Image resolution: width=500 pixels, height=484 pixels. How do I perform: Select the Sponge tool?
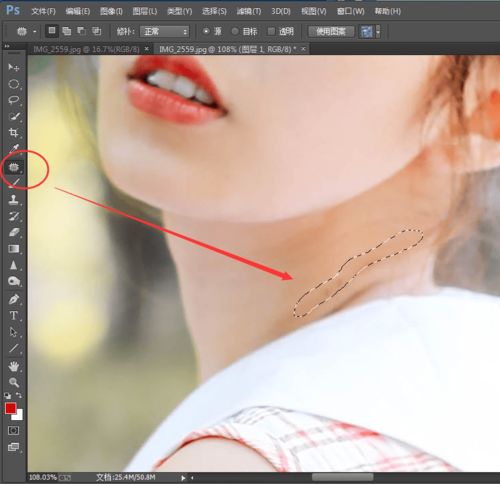[x=14, y=281]
